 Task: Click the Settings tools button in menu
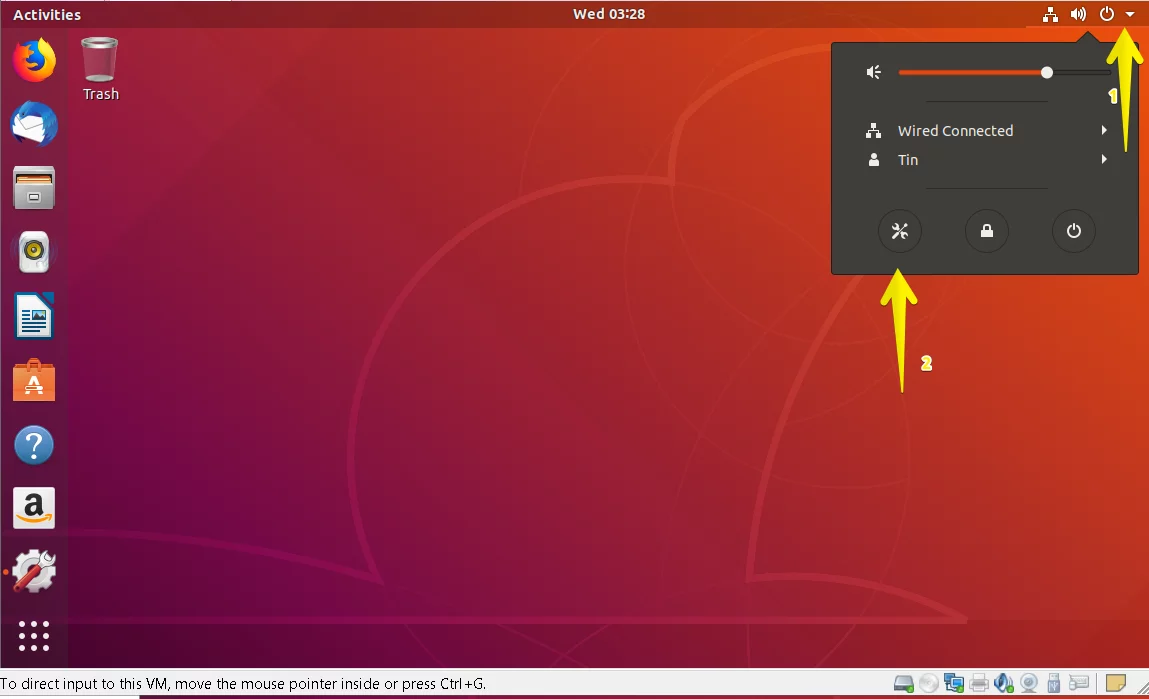[x=900, y=232]
